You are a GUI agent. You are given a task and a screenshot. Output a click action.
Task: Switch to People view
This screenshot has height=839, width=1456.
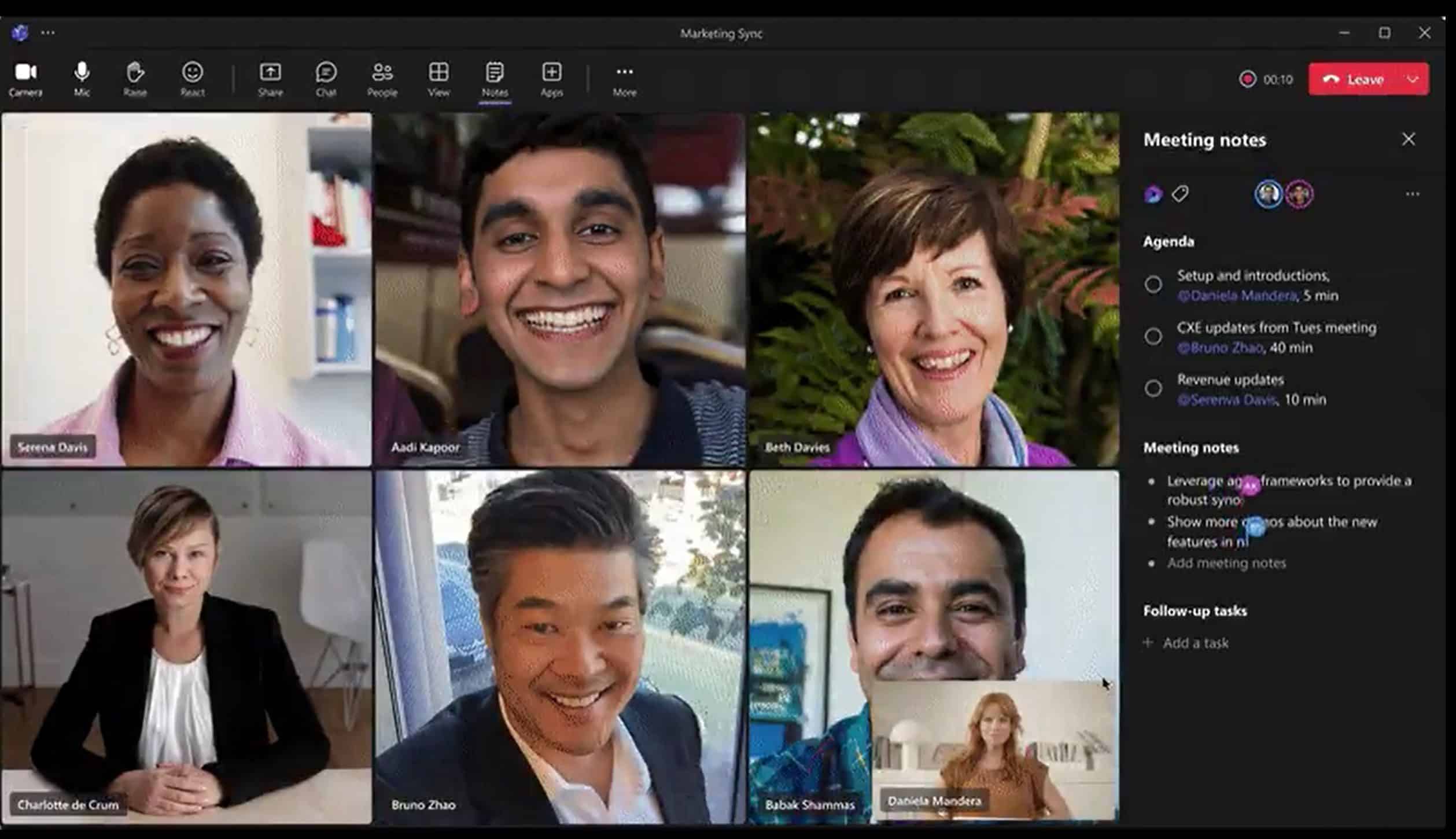tap(382, 79)
